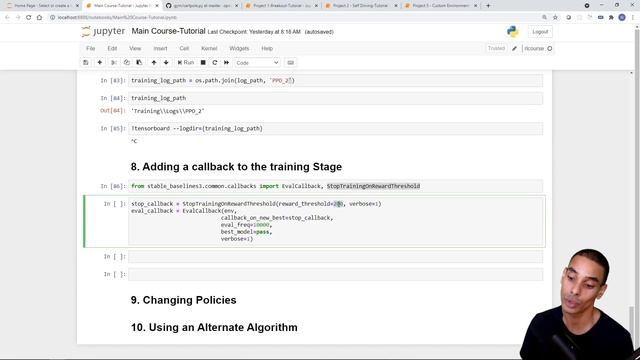Run the selected cell
Viewport: 640px width, 360px height.
pyautogui.click(x=186, y=62)
